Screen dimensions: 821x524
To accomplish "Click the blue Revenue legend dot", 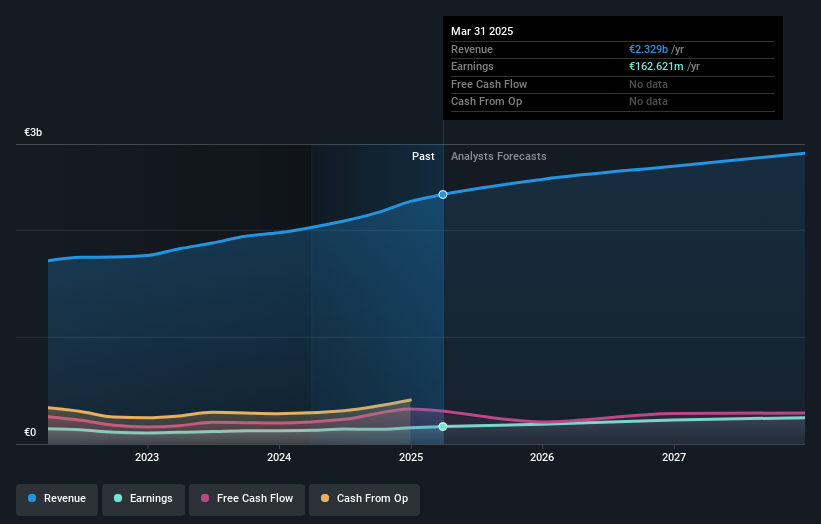I will (32, 498).
